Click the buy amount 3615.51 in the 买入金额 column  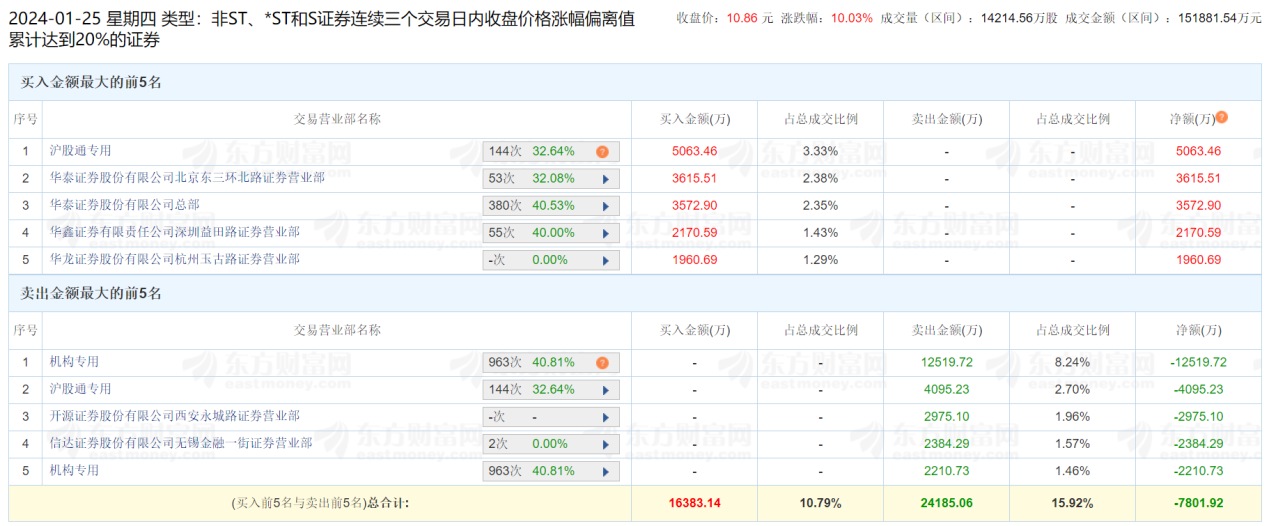click(694, 179)
